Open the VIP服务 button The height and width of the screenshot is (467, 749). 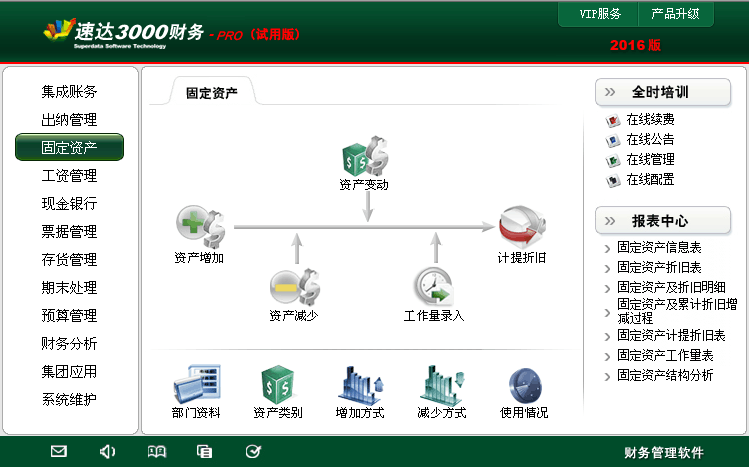(x=599, y=14)
